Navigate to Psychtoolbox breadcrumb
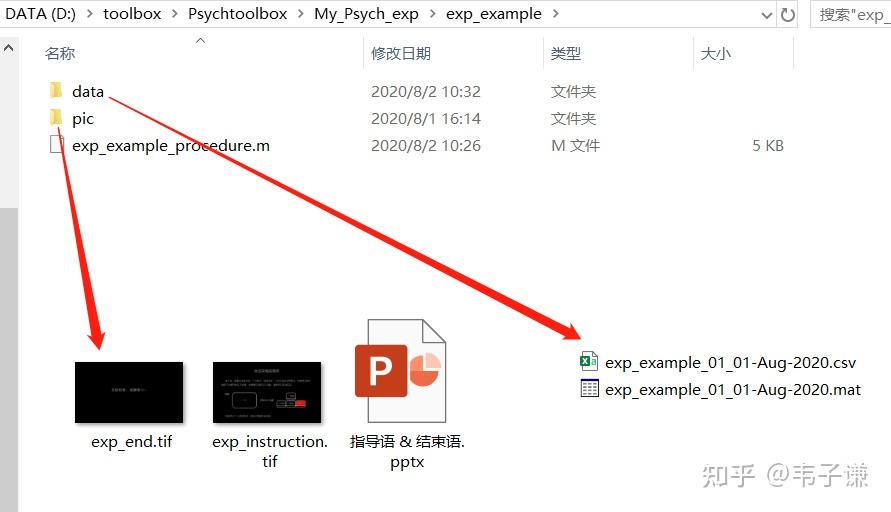891x512 pixels. pos(238,14)
